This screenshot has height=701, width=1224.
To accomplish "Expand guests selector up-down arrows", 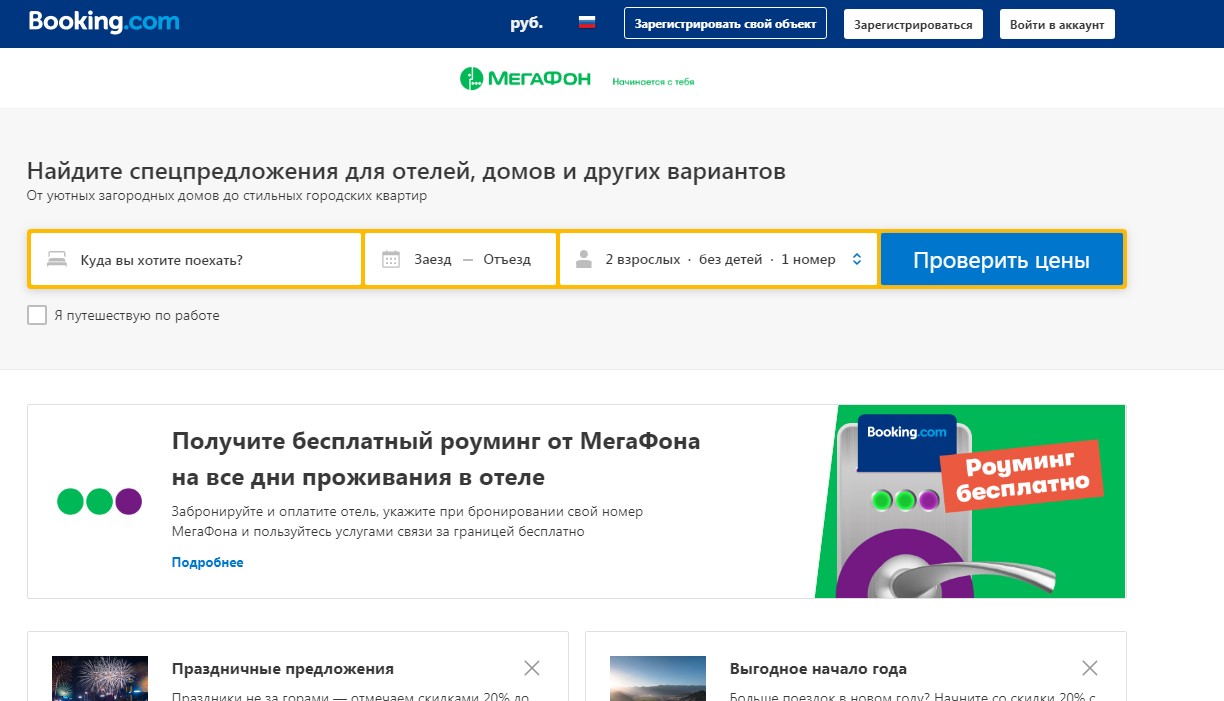I will (x=857, y=260).
